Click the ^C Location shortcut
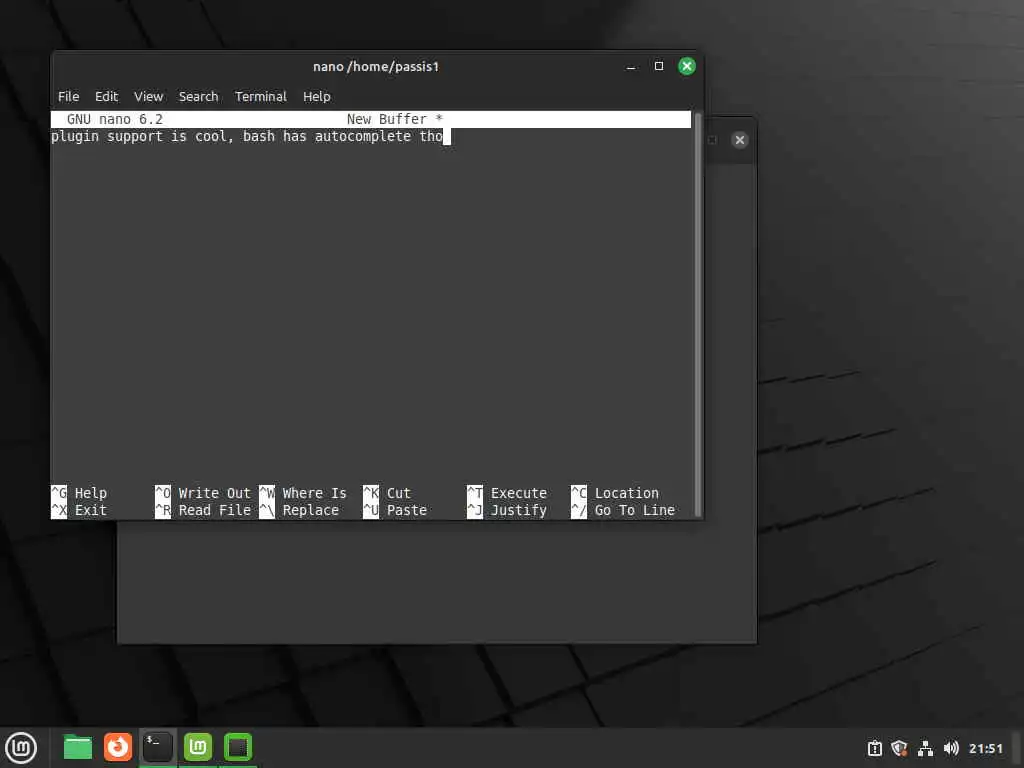The width and height of the screenshot is (1024, 768). coord(615,493)
